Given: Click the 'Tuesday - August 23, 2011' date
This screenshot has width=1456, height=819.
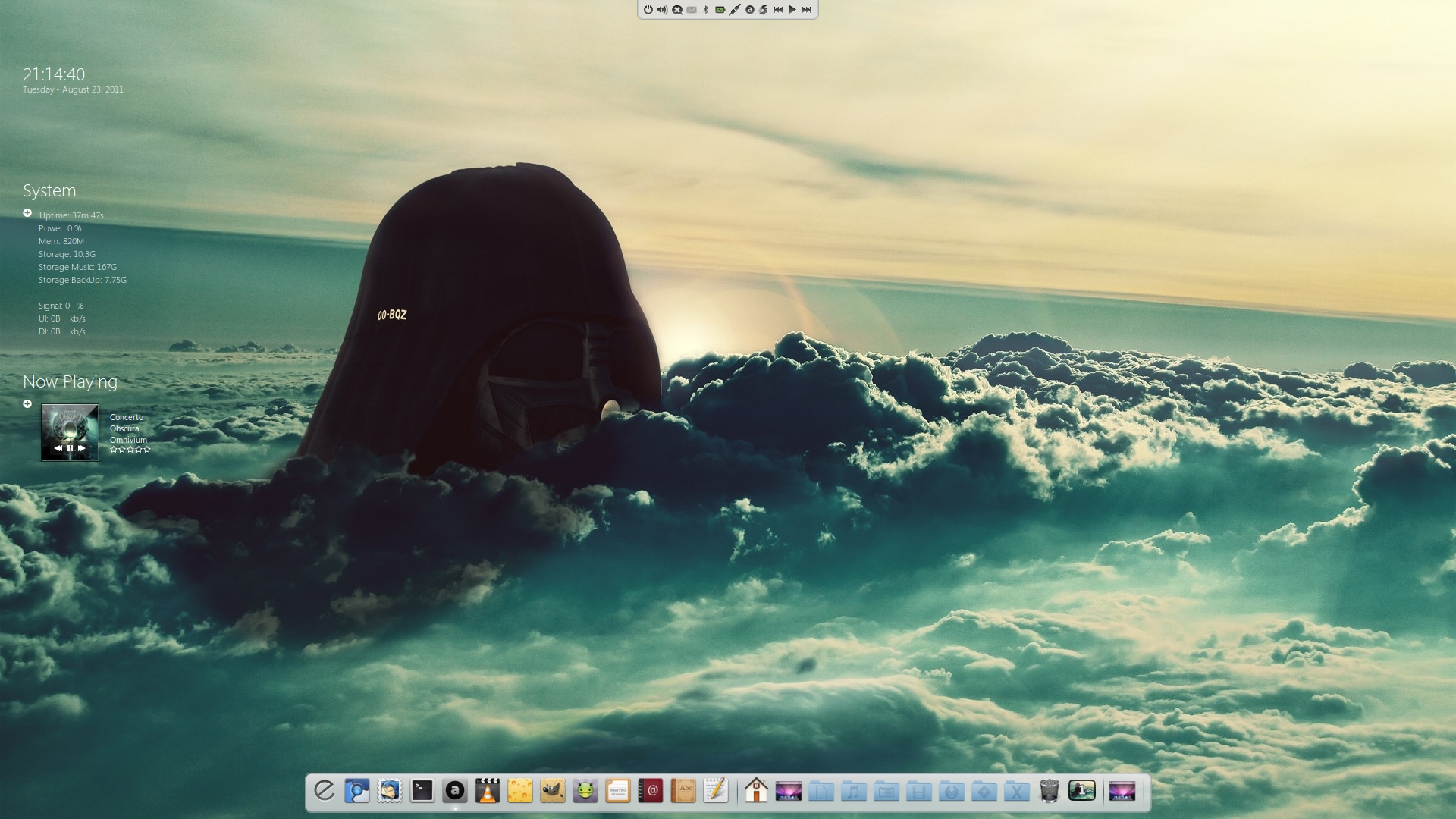Looking at the screenshot, I should 73,89.
